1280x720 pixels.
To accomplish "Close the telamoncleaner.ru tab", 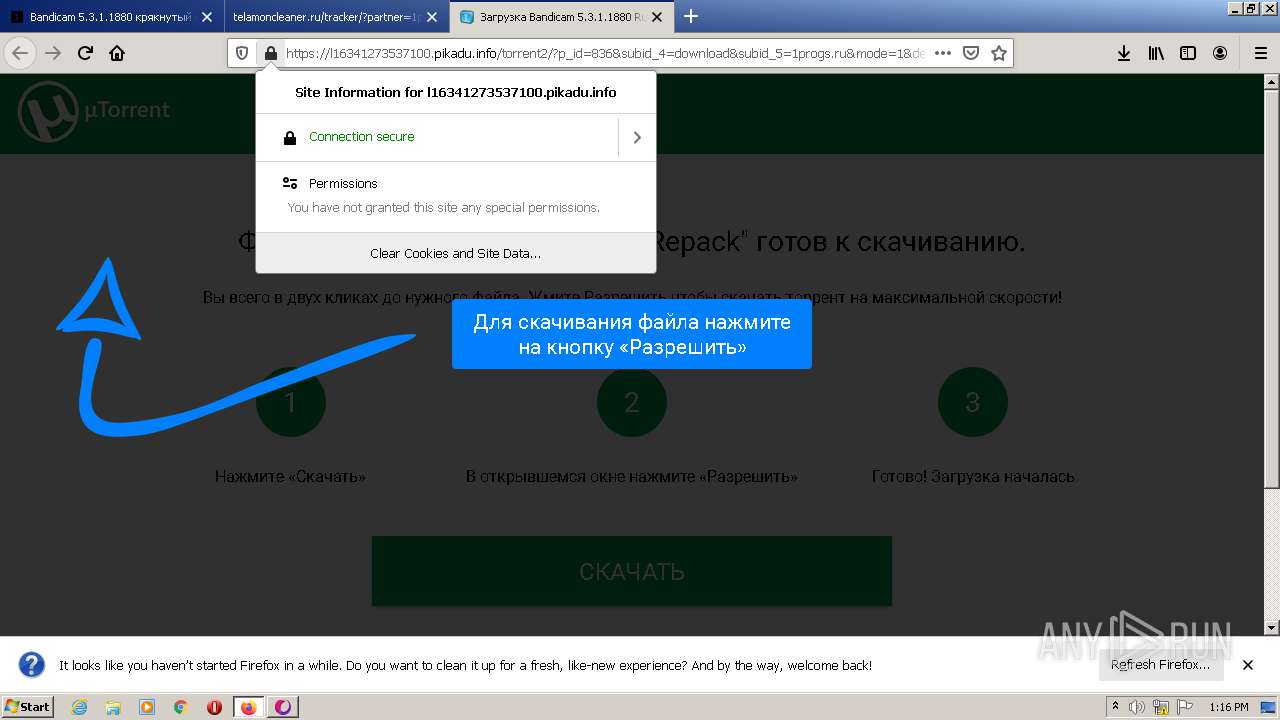I will [x=432, y=17].
